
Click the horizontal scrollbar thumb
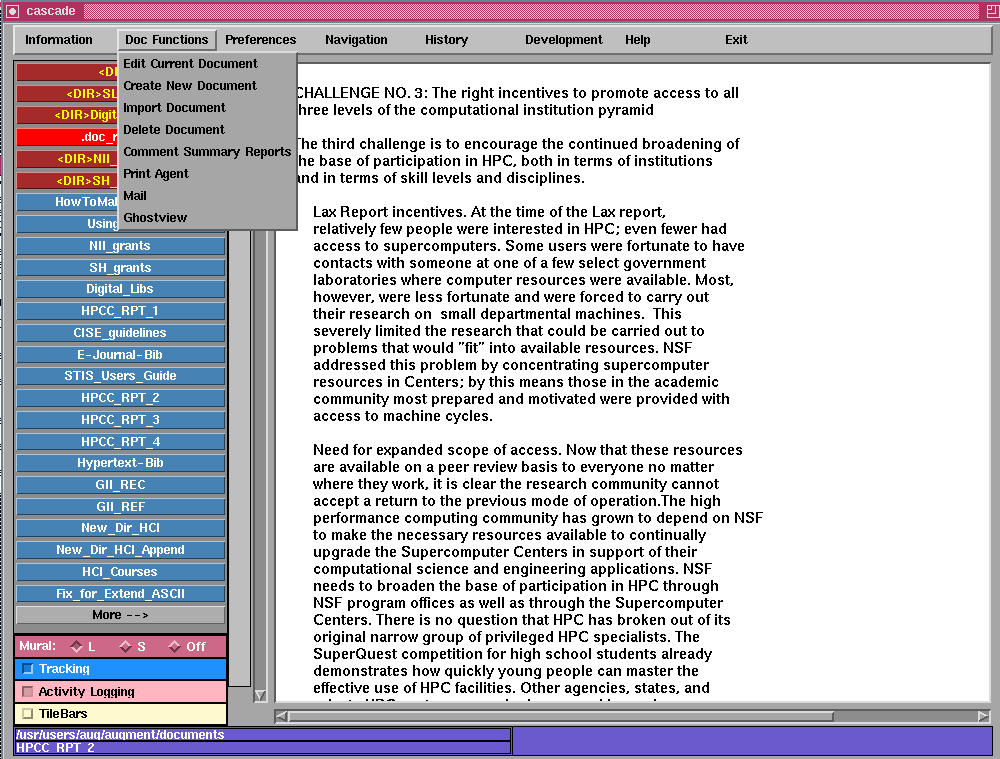tap(561, 716)
